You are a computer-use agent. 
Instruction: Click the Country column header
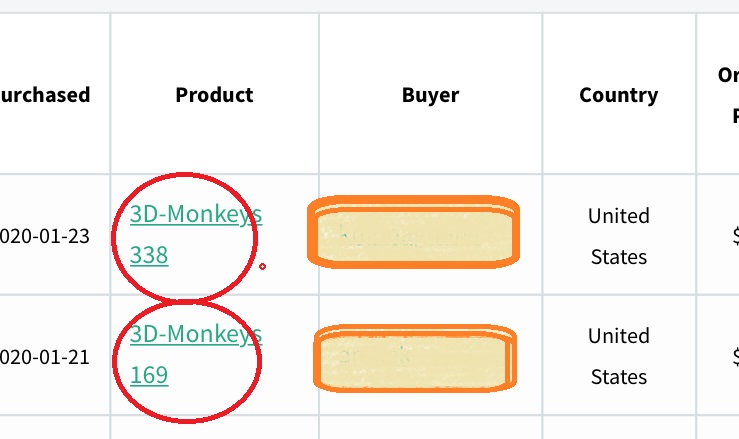point(618,95)
